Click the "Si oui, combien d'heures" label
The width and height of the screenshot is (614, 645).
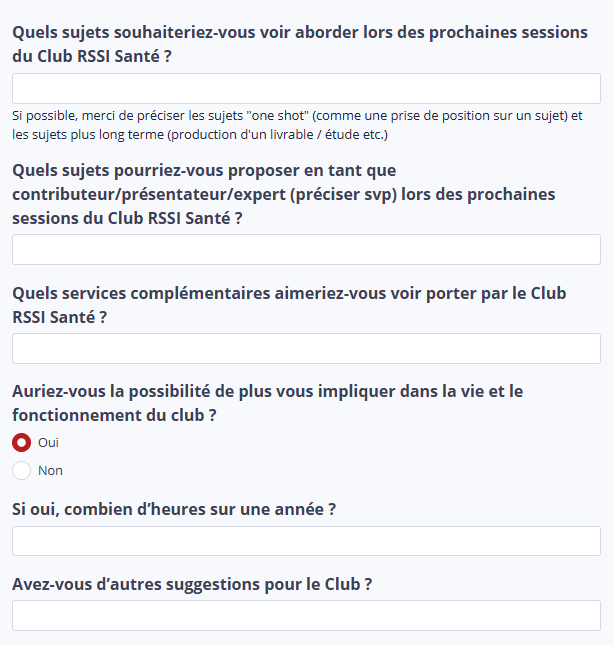pos(173,509)
